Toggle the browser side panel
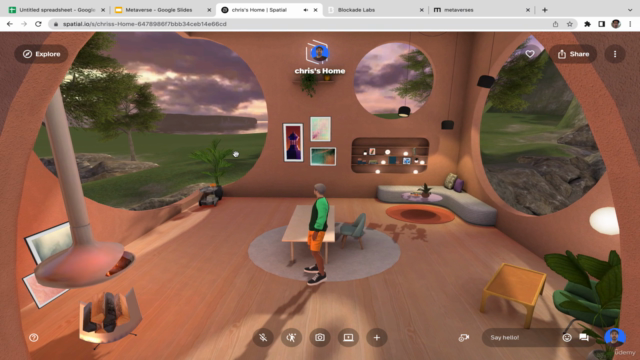Image resolution: width=640 pixels, height=360 pixels. (x=601, y=24)
